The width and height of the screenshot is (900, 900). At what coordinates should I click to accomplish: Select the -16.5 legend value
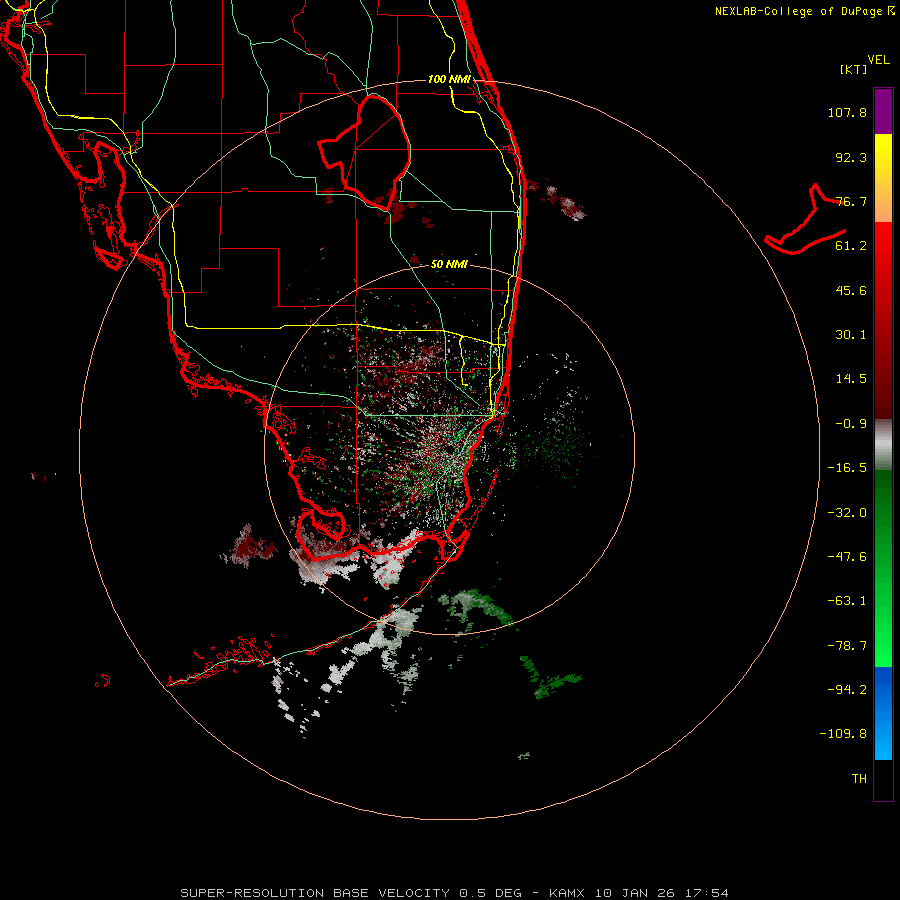(847, 468)
